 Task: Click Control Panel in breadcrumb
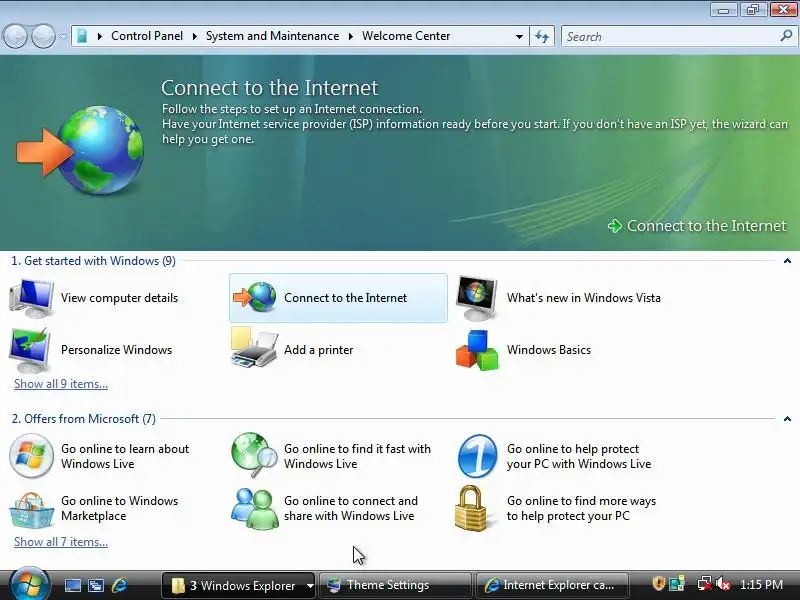point(147,36)
